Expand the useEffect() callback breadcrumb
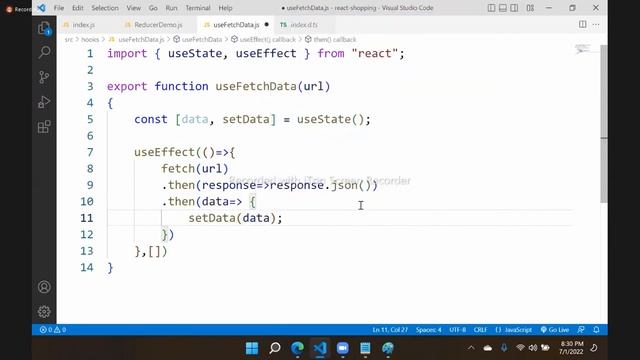The width and height of the screenshot is (640, 360). pyautogui.click(x=267, y=39)
